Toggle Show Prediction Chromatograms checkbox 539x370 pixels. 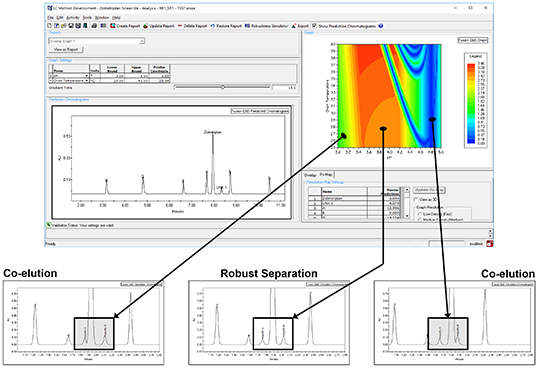coord(315,26)
